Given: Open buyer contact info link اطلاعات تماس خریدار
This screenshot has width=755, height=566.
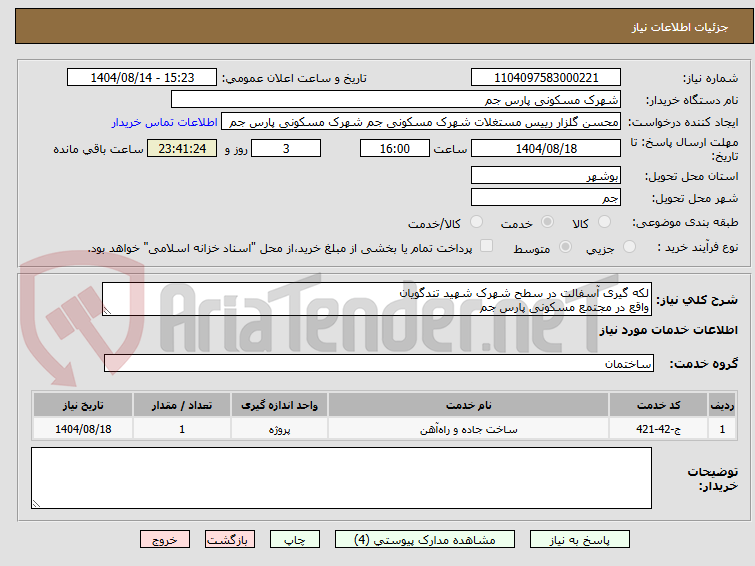Looking at the screenshot, I should (x=165, y=122).
